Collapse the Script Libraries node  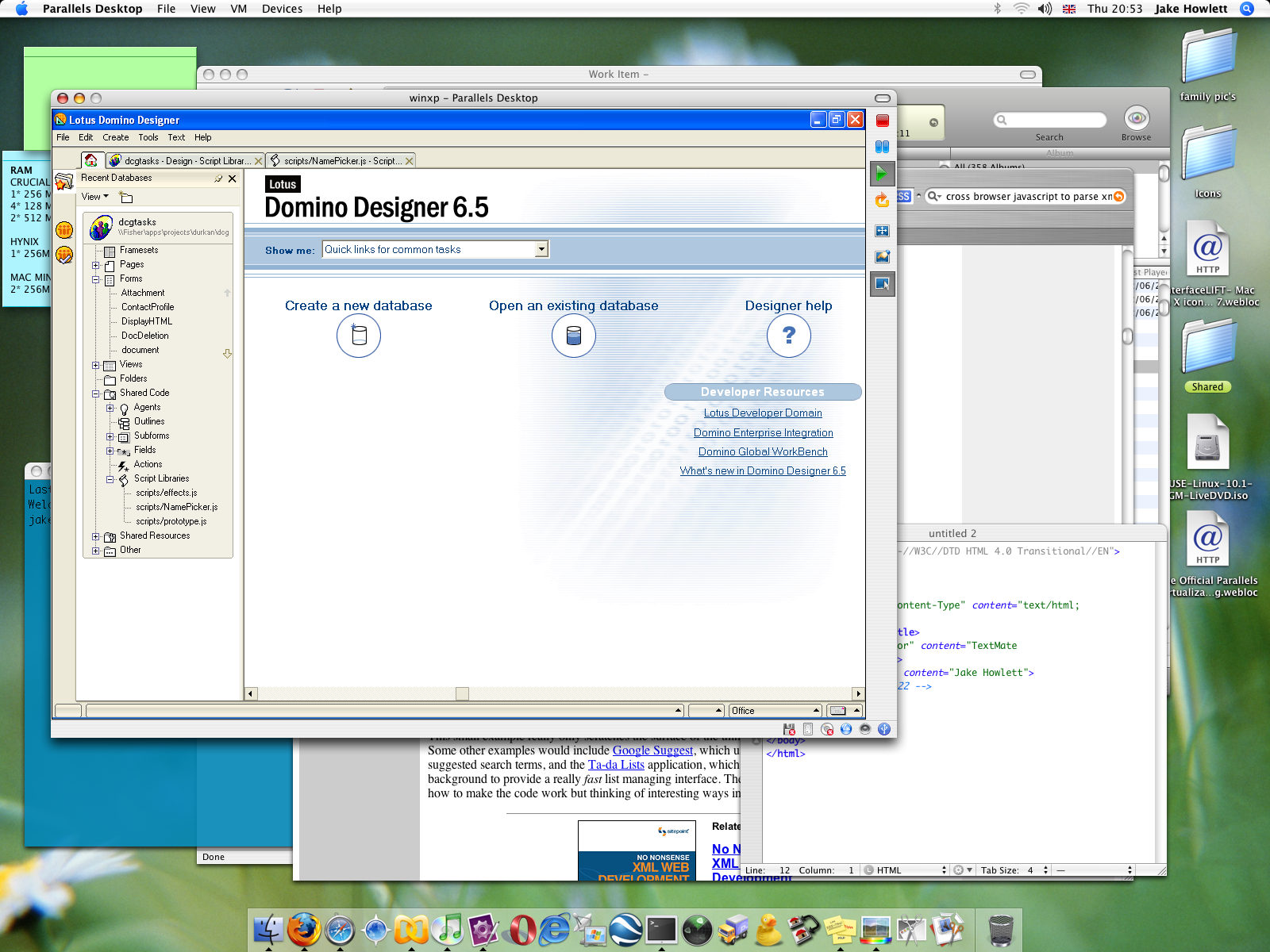(x=110, y=479)
